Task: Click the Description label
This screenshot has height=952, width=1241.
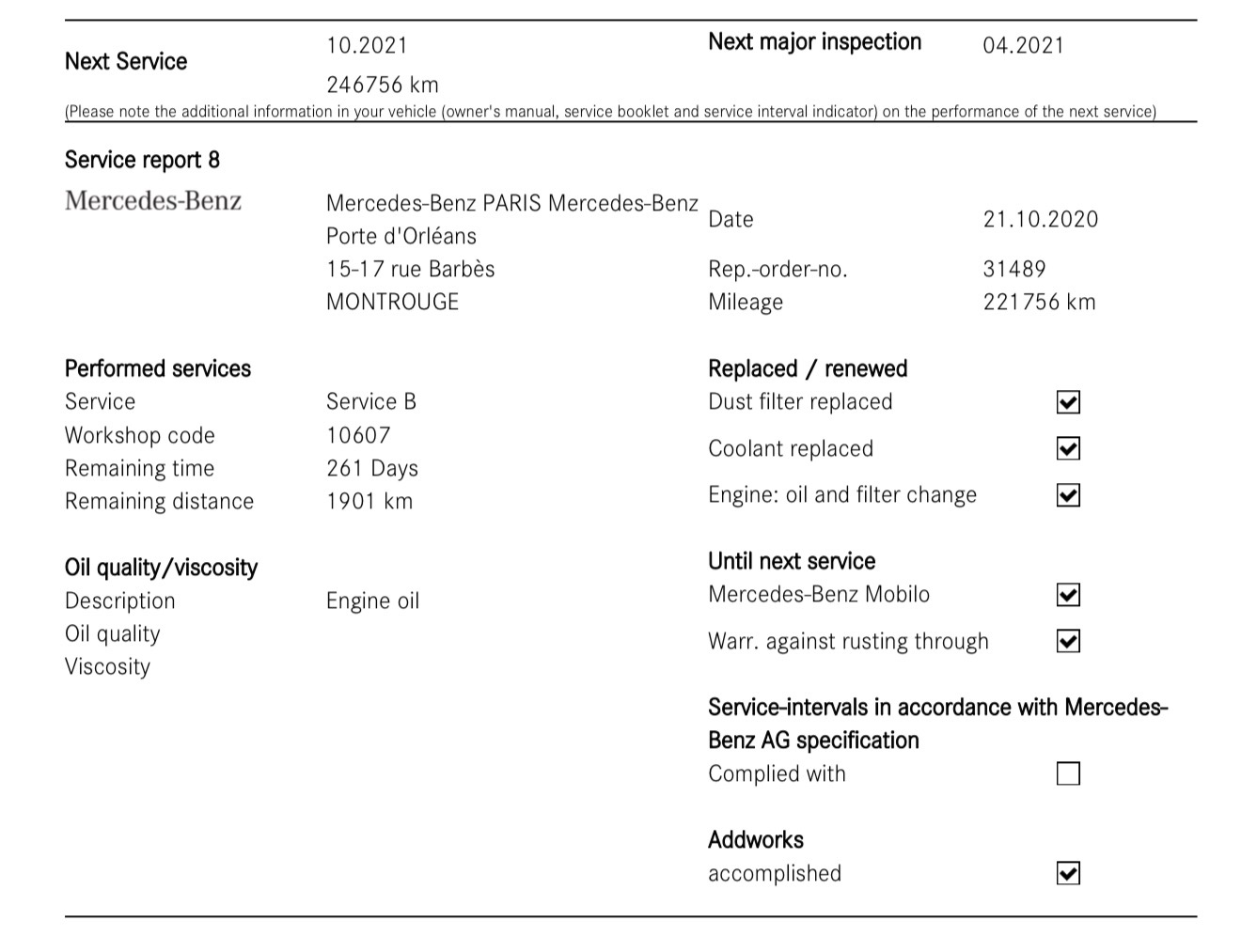Action: 120,601
